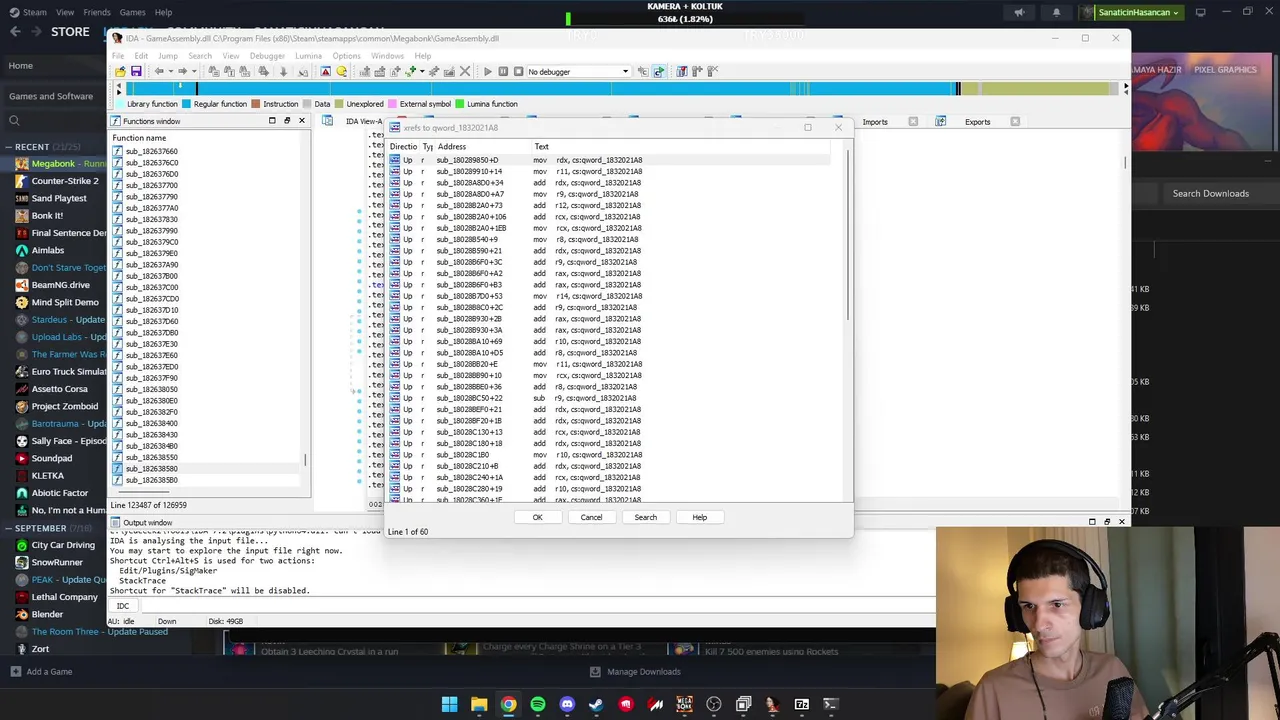
Task: Open the Jump menu in IDA
Action: click(x=167, y=56)
